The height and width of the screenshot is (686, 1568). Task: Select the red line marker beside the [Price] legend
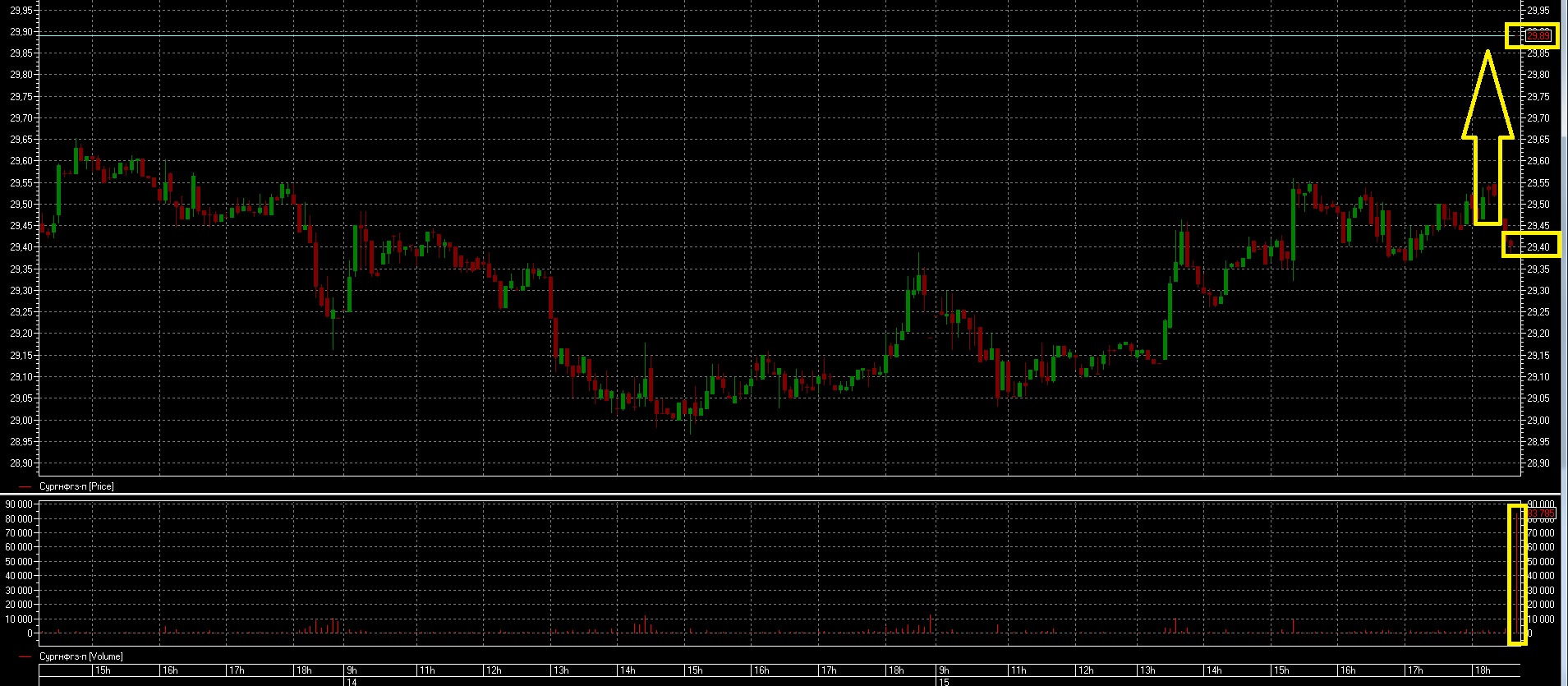pyautogui.click(x=25, y=487)
